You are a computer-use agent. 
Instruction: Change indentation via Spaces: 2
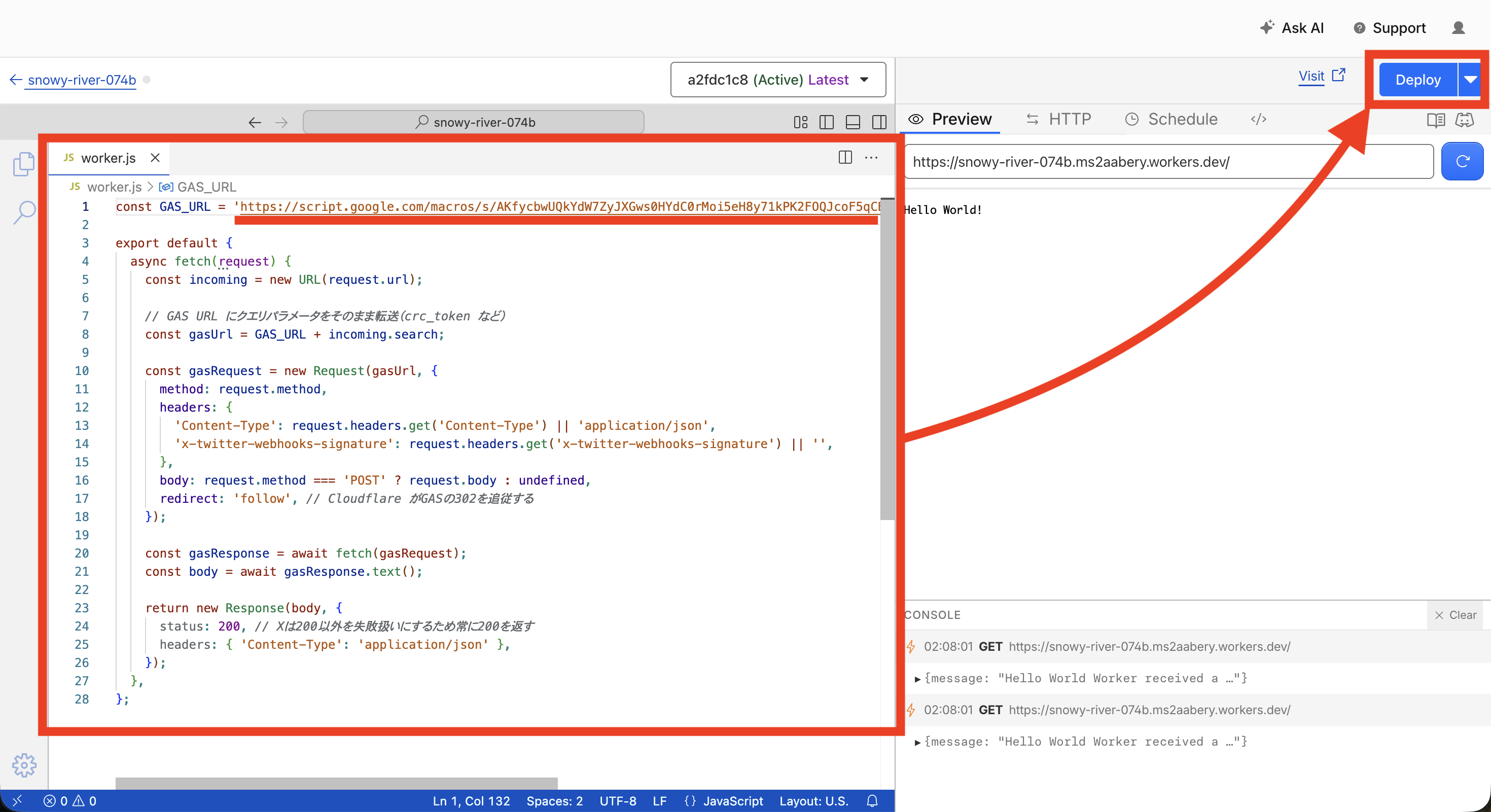click(554, 801)
